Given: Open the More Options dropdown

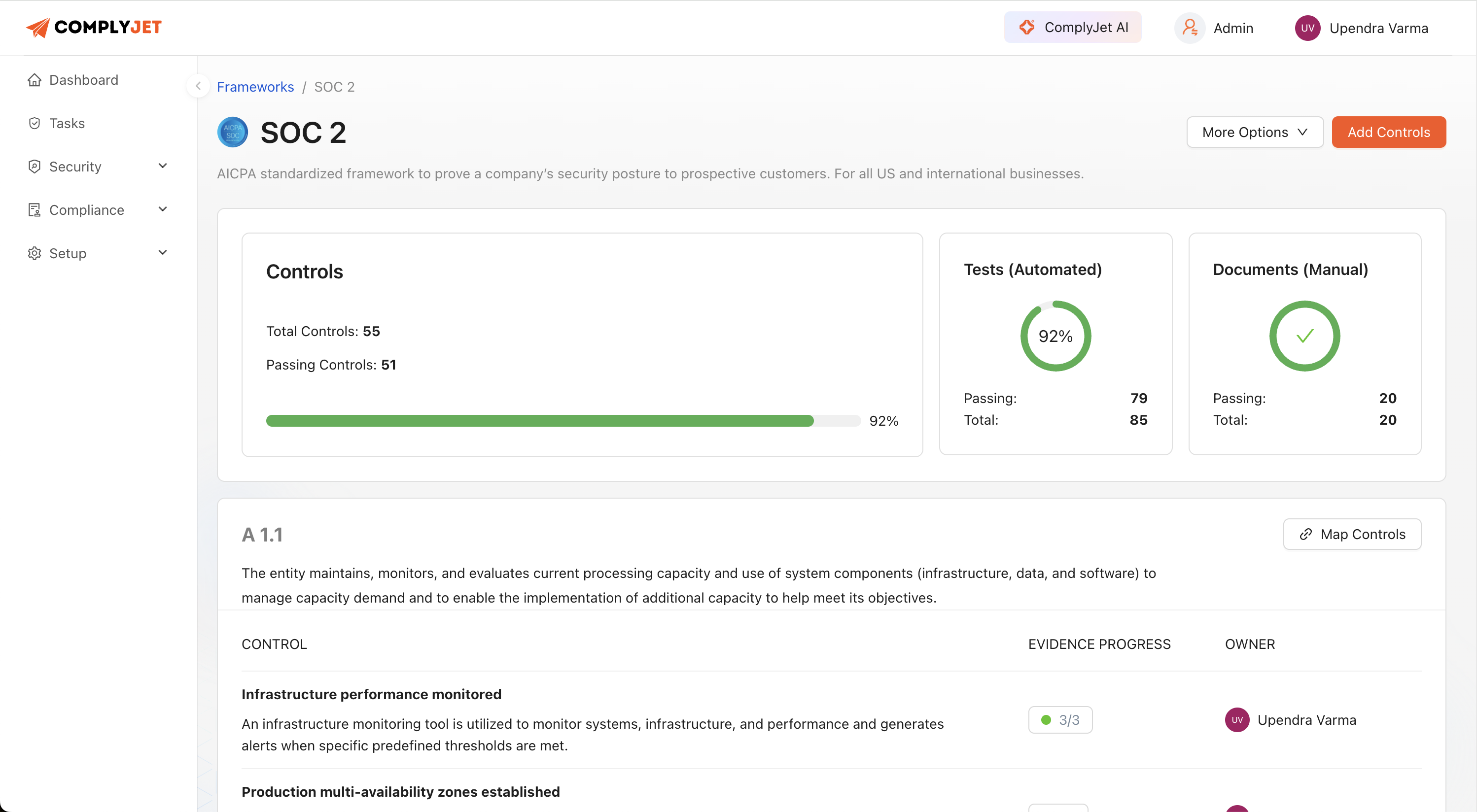Looking at the screenshot, I should pyautogui.click(x=1255, y=133).
